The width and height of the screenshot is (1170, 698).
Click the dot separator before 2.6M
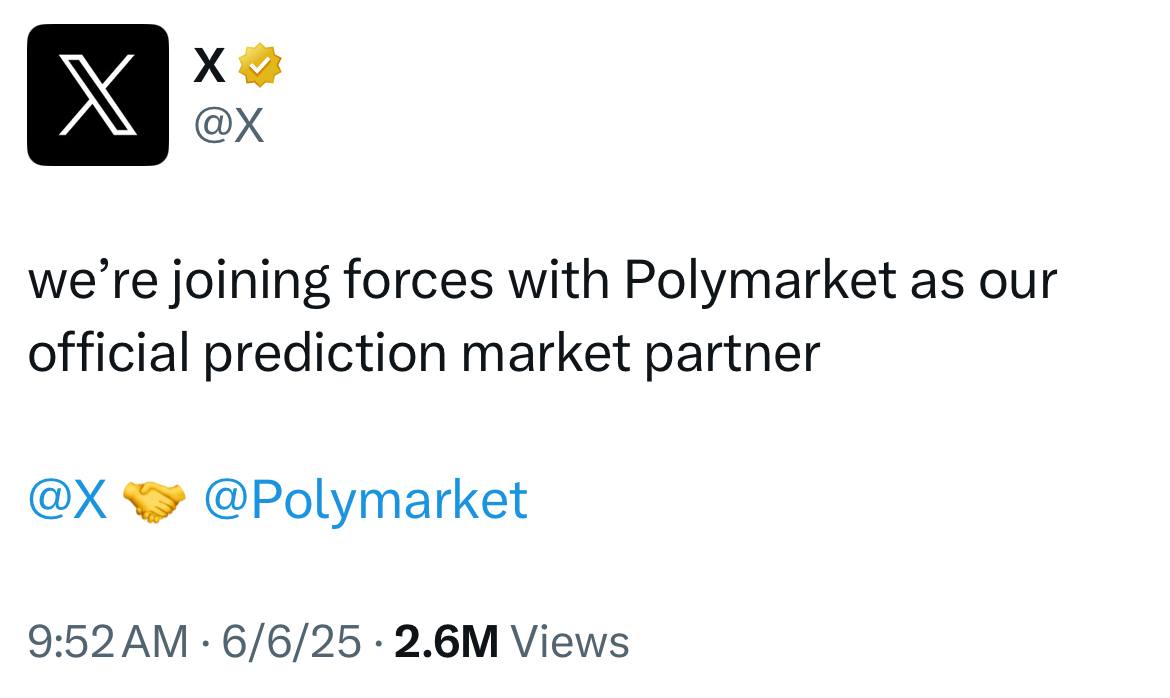(378, 644)
